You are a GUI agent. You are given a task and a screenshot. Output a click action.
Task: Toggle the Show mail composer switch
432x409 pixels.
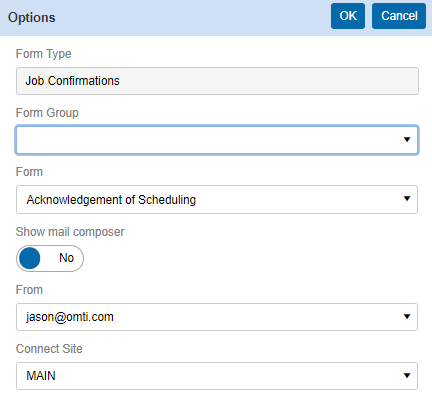point(50,258)
